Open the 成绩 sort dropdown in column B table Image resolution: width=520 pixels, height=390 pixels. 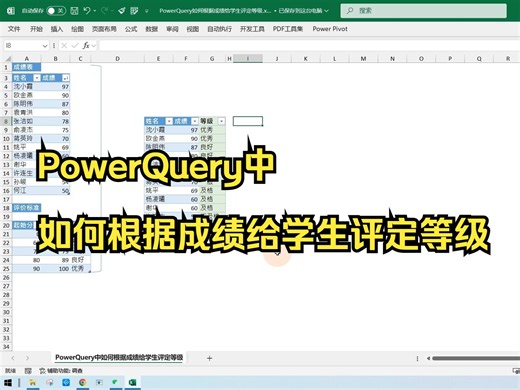[66, 78]
